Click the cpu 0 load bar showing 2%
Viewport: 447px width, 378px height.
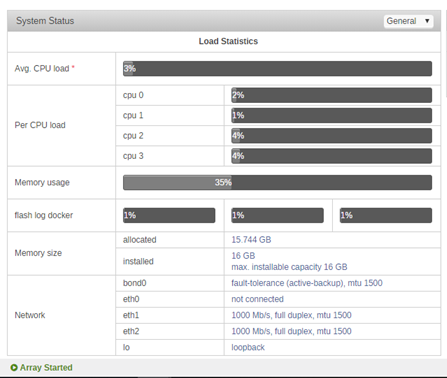(332, 95)
